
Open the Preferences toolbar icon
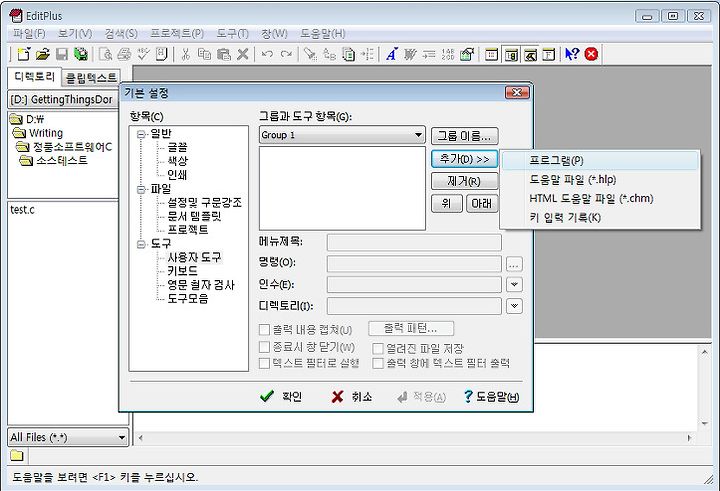pos(467,54)
